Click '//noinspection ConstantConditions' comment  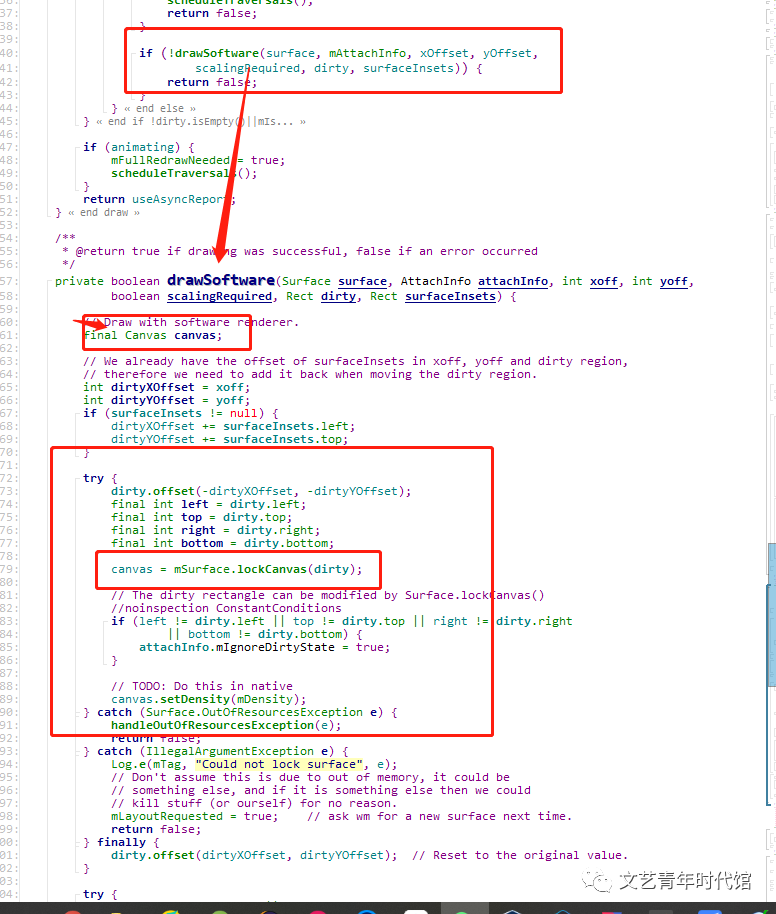[226, 608]
